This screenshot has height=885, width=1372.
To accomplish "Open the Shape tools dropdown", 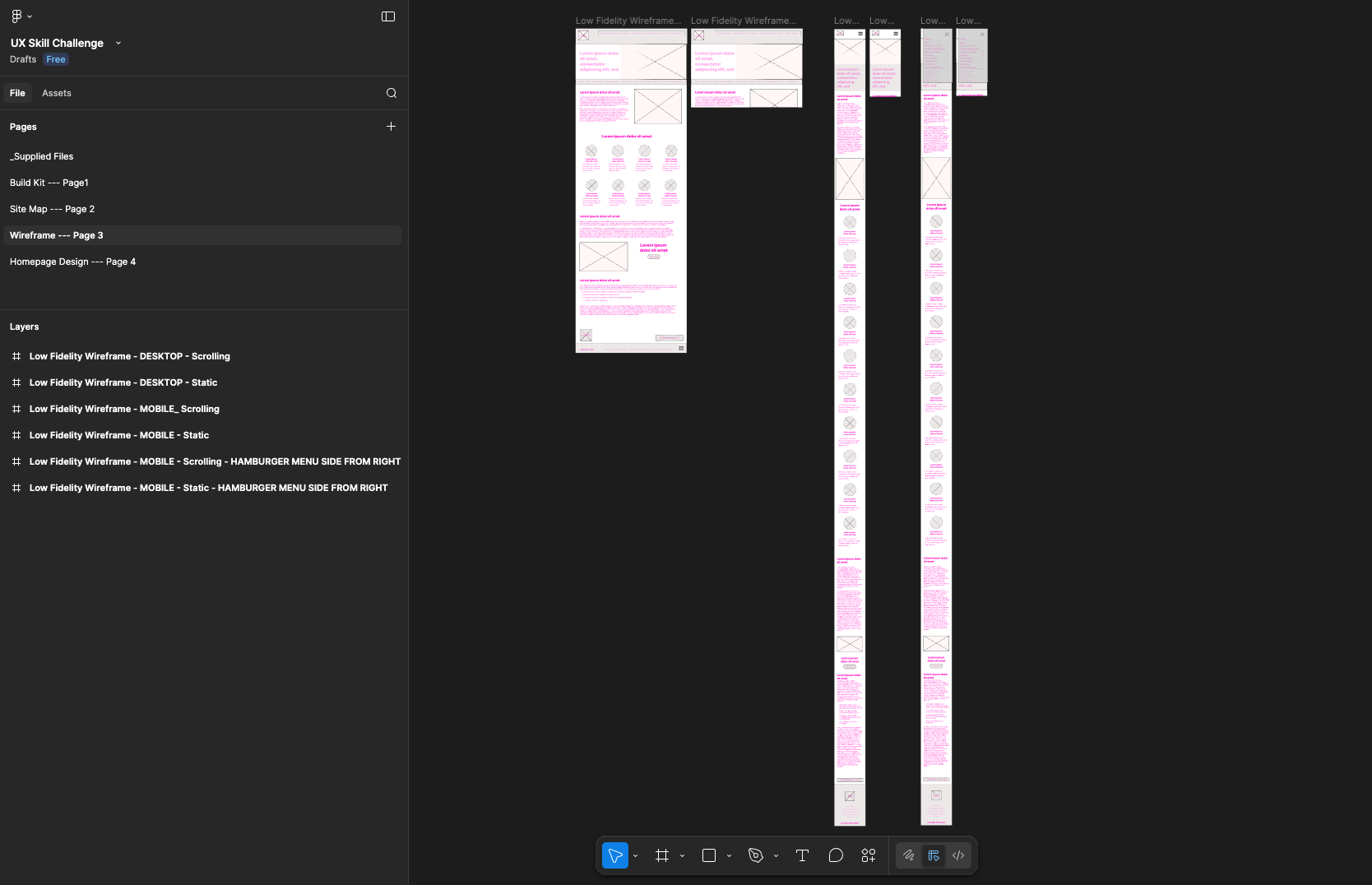I will tap(729, 855).
